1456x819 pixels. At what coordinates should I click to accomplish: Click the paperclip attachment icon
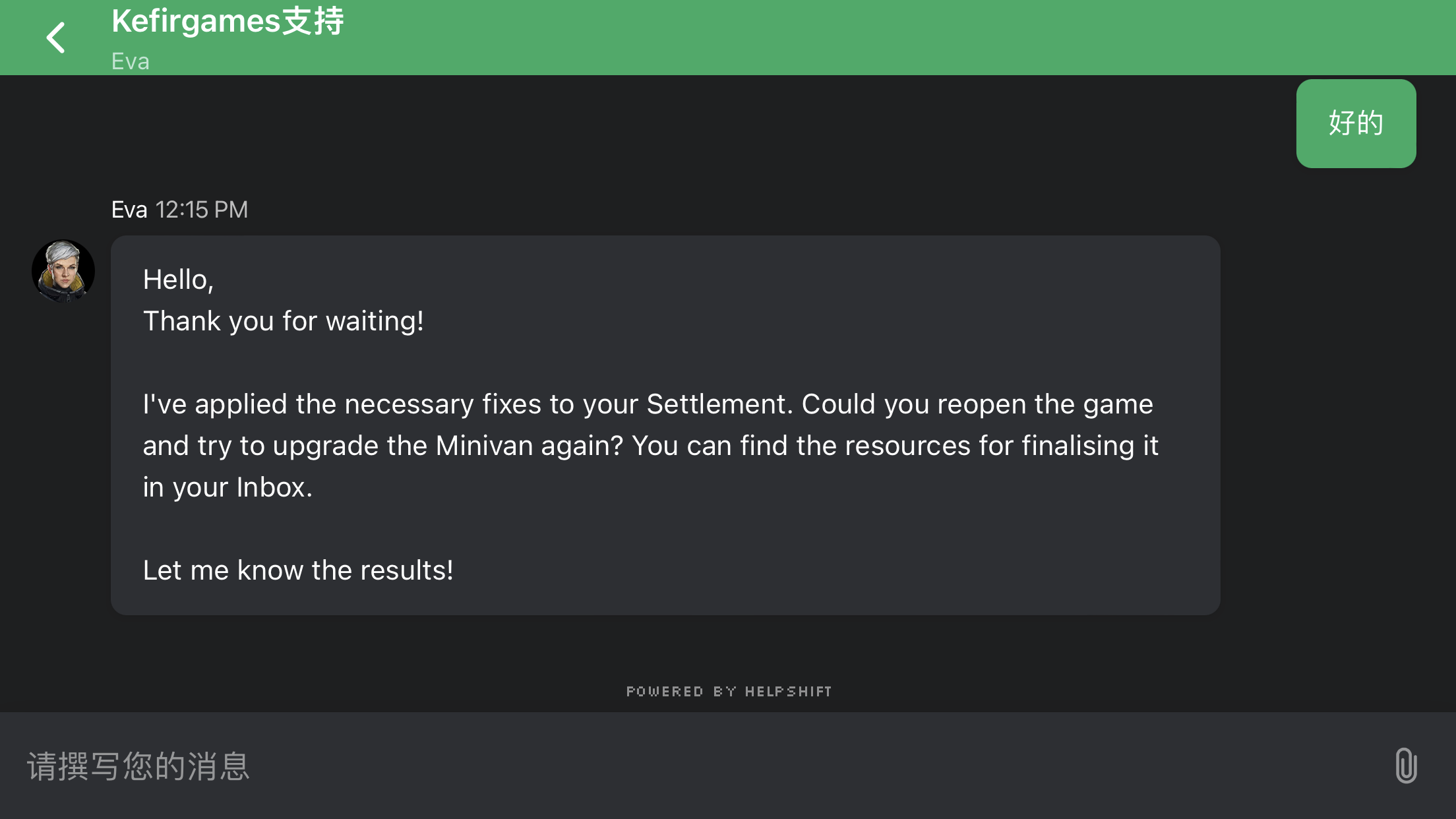pyautogui.click(x=1406, y=766)
